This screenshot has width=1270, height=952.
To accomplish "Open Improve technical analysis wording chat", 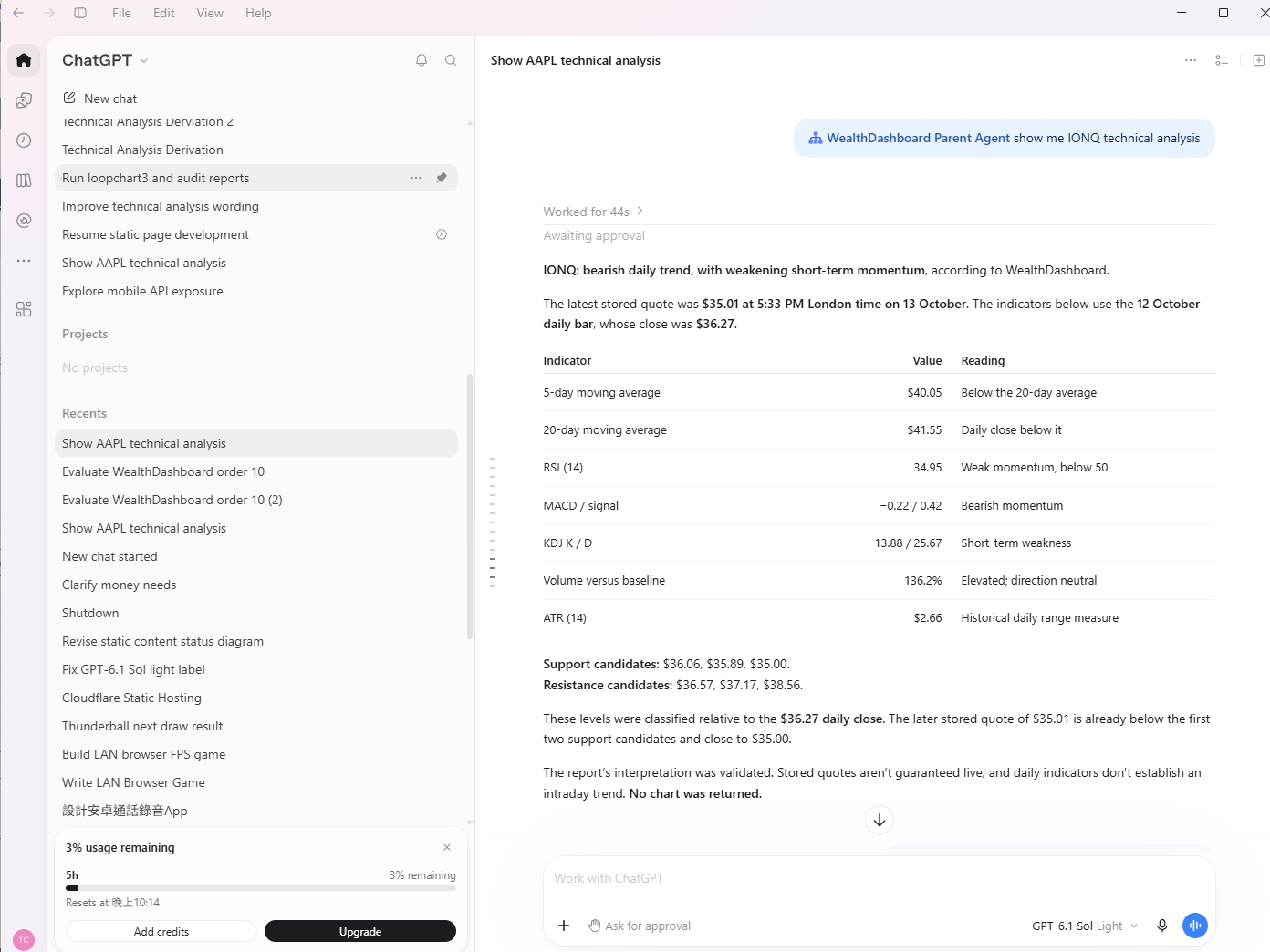I will point(256,206).
